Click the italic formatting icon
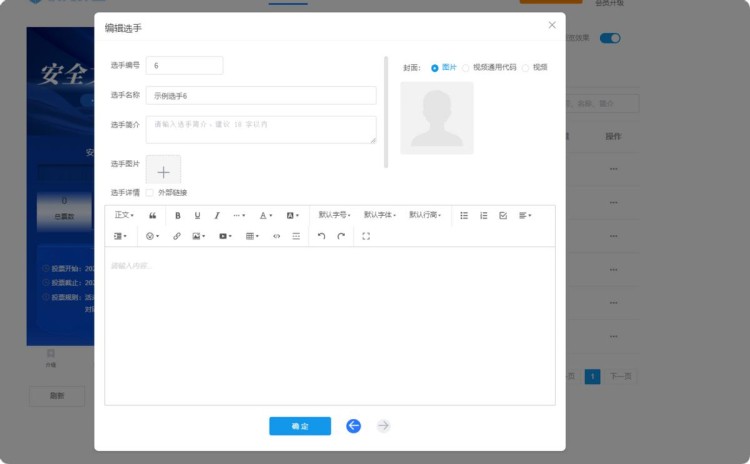 [216, 215]
